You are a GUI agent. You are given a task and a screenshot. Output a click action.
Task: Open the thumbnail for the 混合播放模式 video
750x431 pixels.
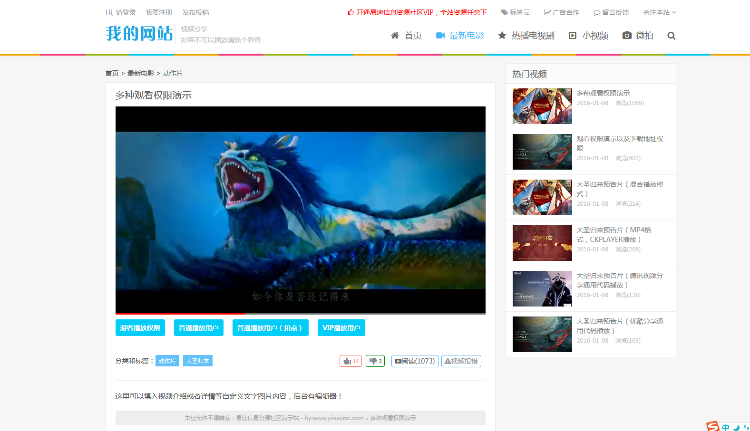542,197
